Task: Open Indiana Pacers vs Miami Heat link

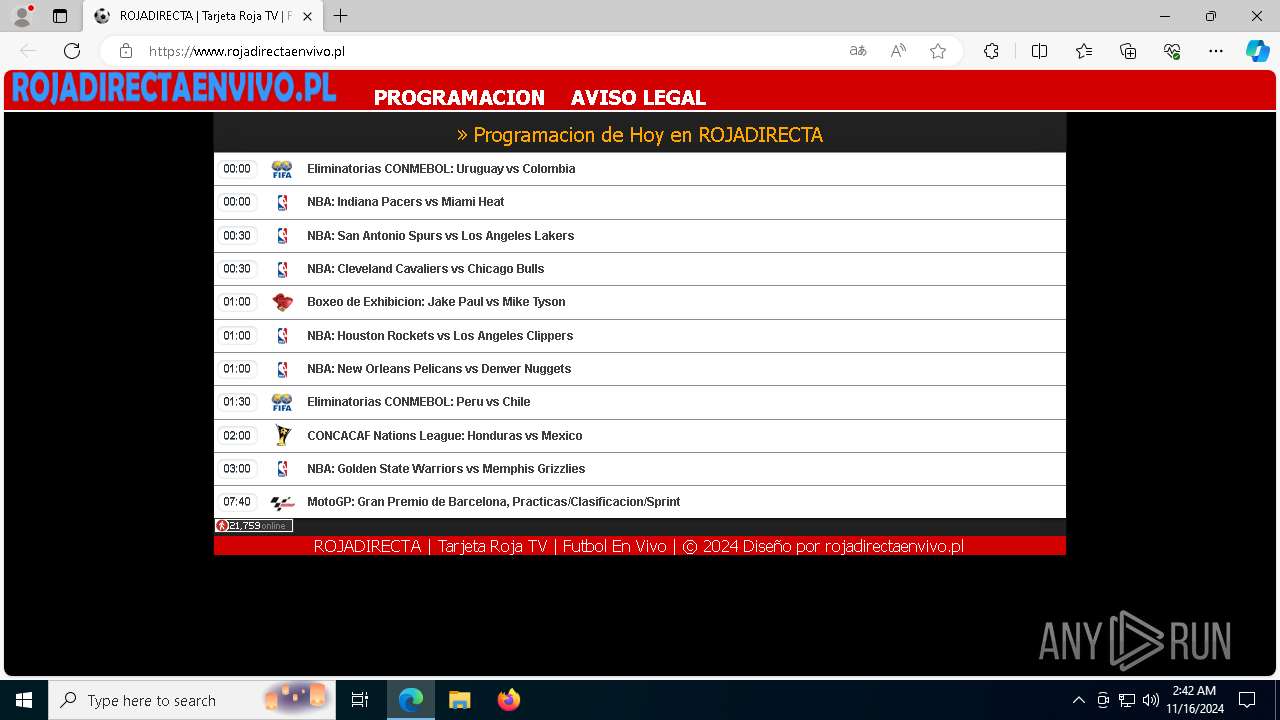Action: click(405, 202)
